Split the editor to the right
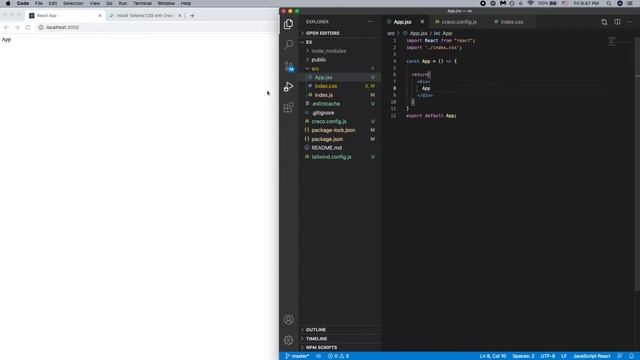The height and width of the screenshot is (360, 640). pyautogui.click(x=617, y=22)
